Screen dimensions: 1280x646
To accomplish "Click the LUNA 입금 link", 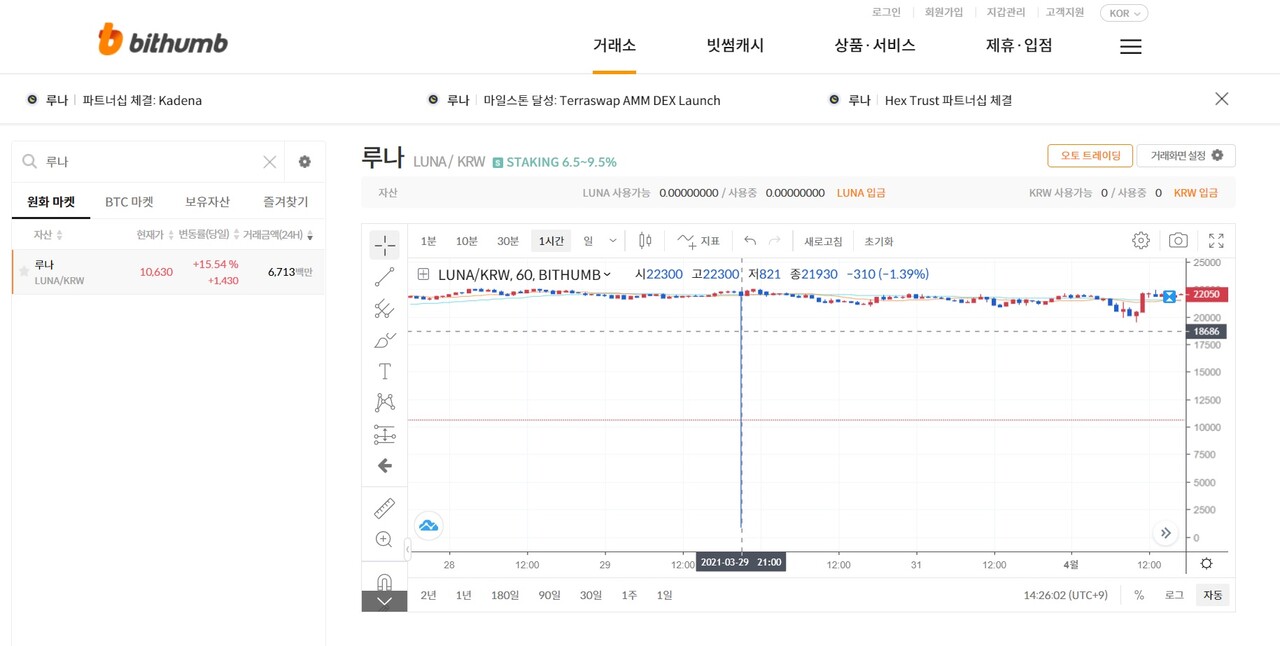I will click(861, 193).
